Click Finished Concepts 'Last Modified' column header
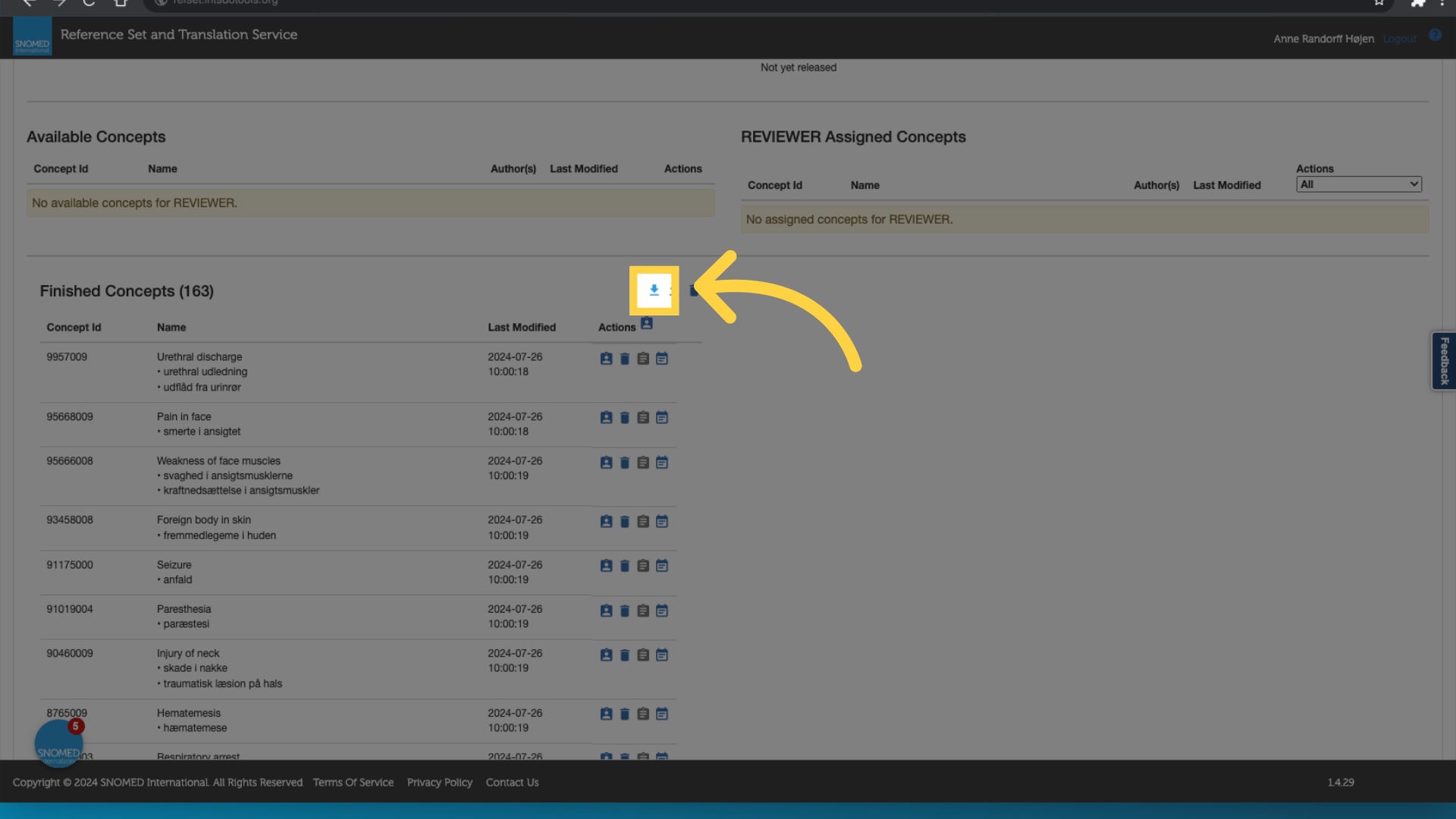 [x=522, y=328]
